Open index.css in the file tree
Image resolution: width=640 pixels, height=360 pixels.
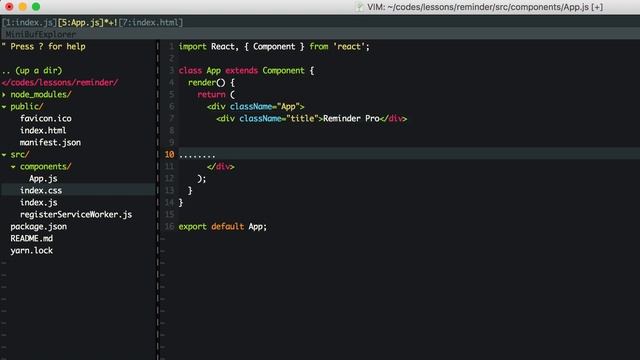pyautogui.click(x=41, y=190)
